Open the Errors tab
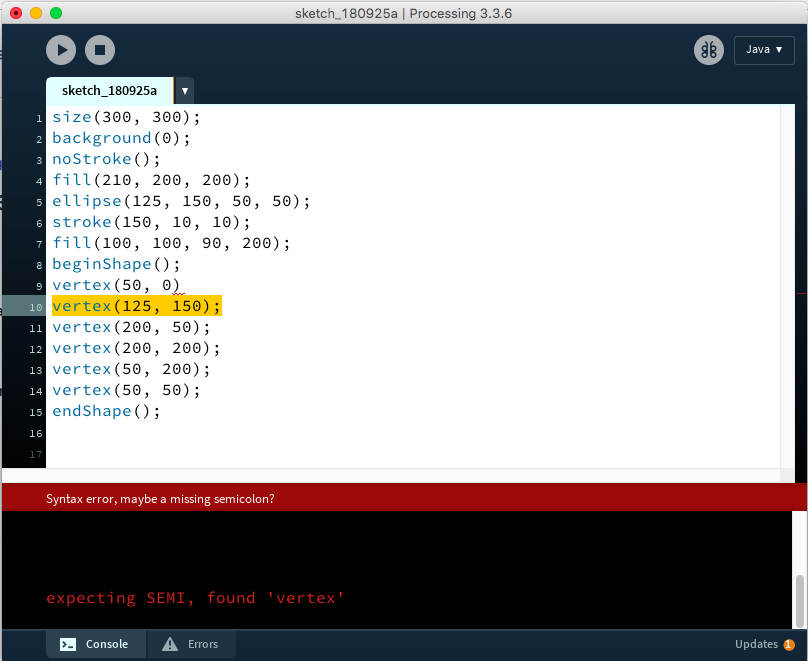The height and width of the screenshot is (661, 808). click(x=192, y=644)
